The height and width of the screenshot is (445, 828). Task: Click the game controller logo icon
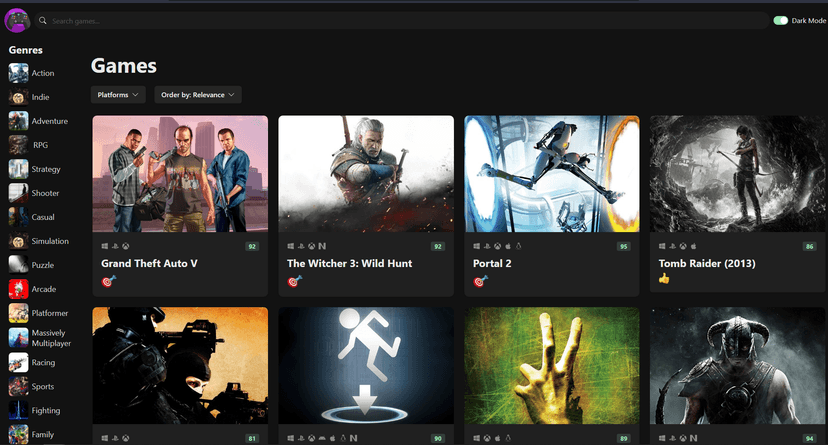click(x=17, y=21)
